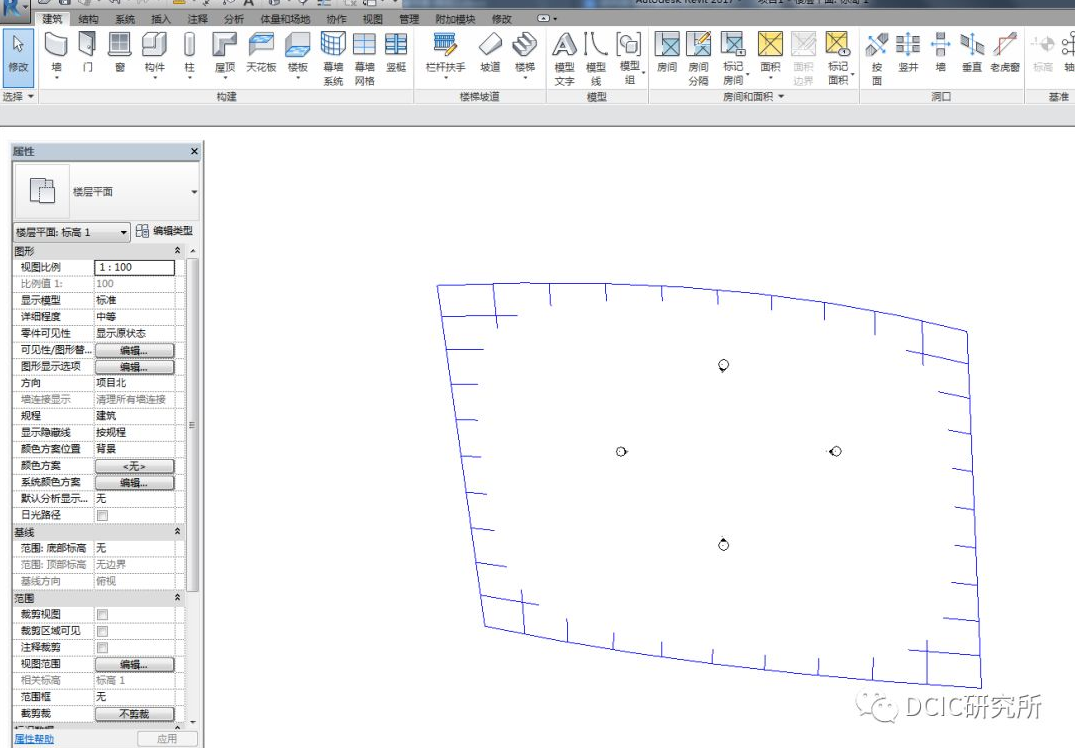Screen dimensions: 1075x748
Task: Select the 模型文字 model text tool
Action: tap(564, 59)
